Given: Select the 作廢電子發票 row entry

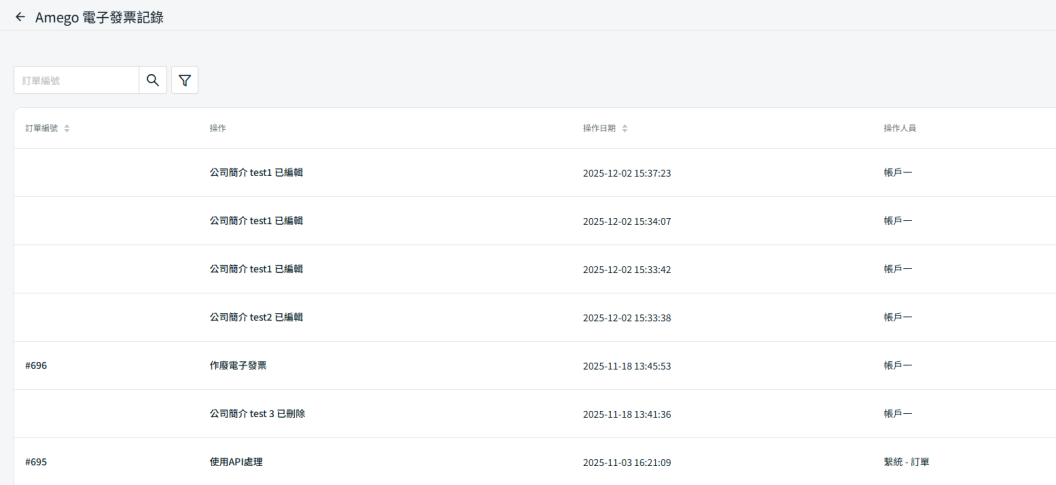Looking at the screenshot, I should [231, 365].
